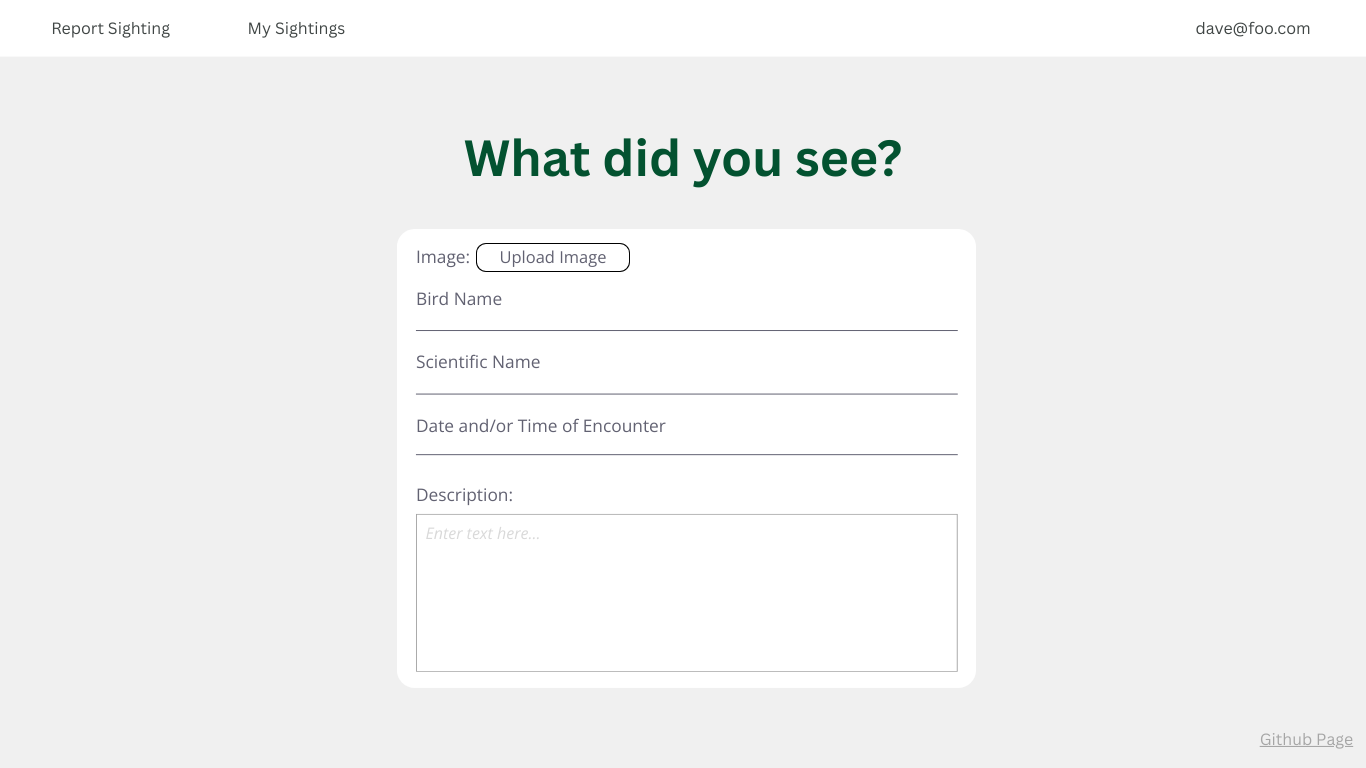
Task: Click the "Description:" label text
Action: point(464,495)
